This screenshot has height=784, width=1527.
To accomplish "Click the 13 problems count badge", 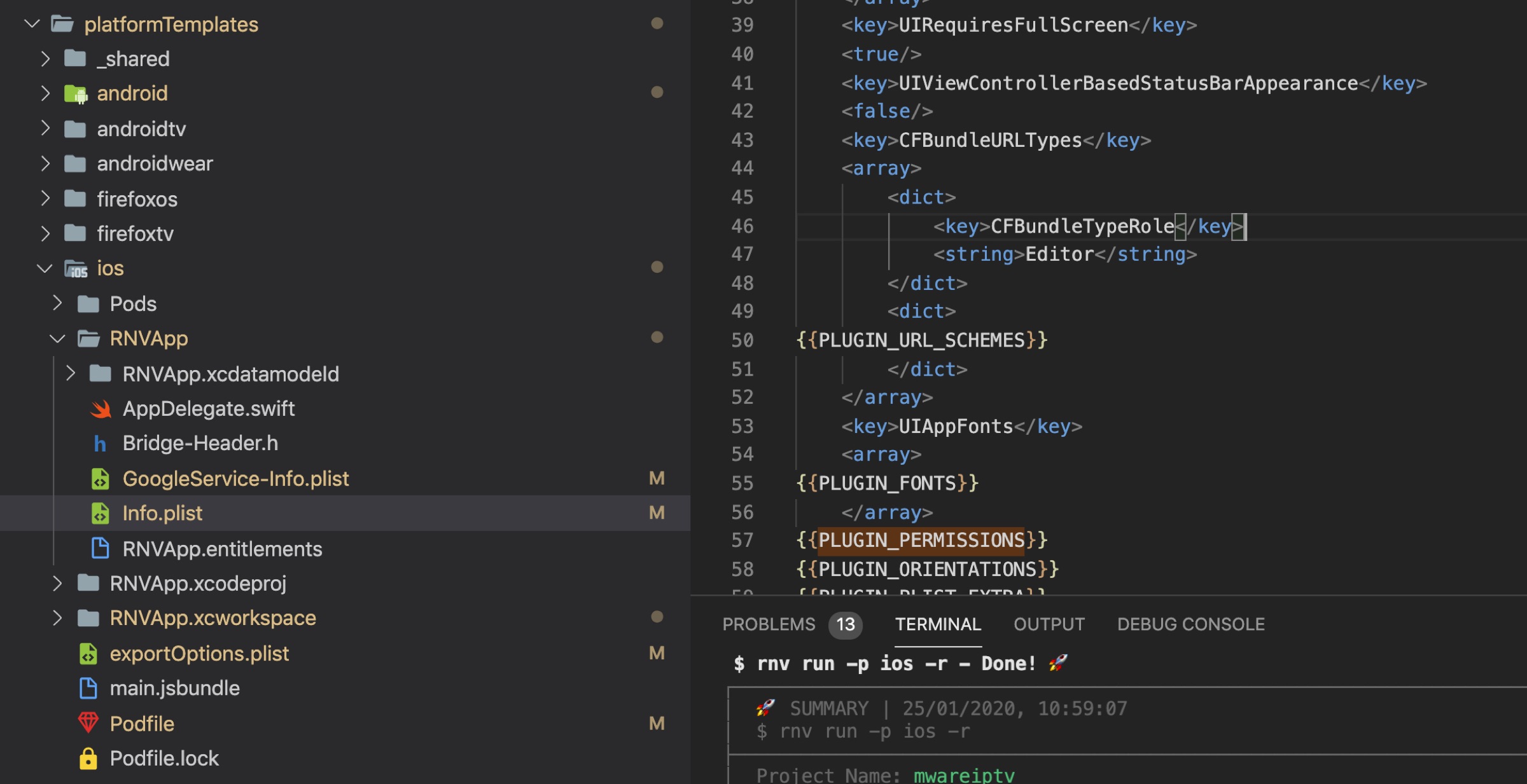I will [845, 624].
